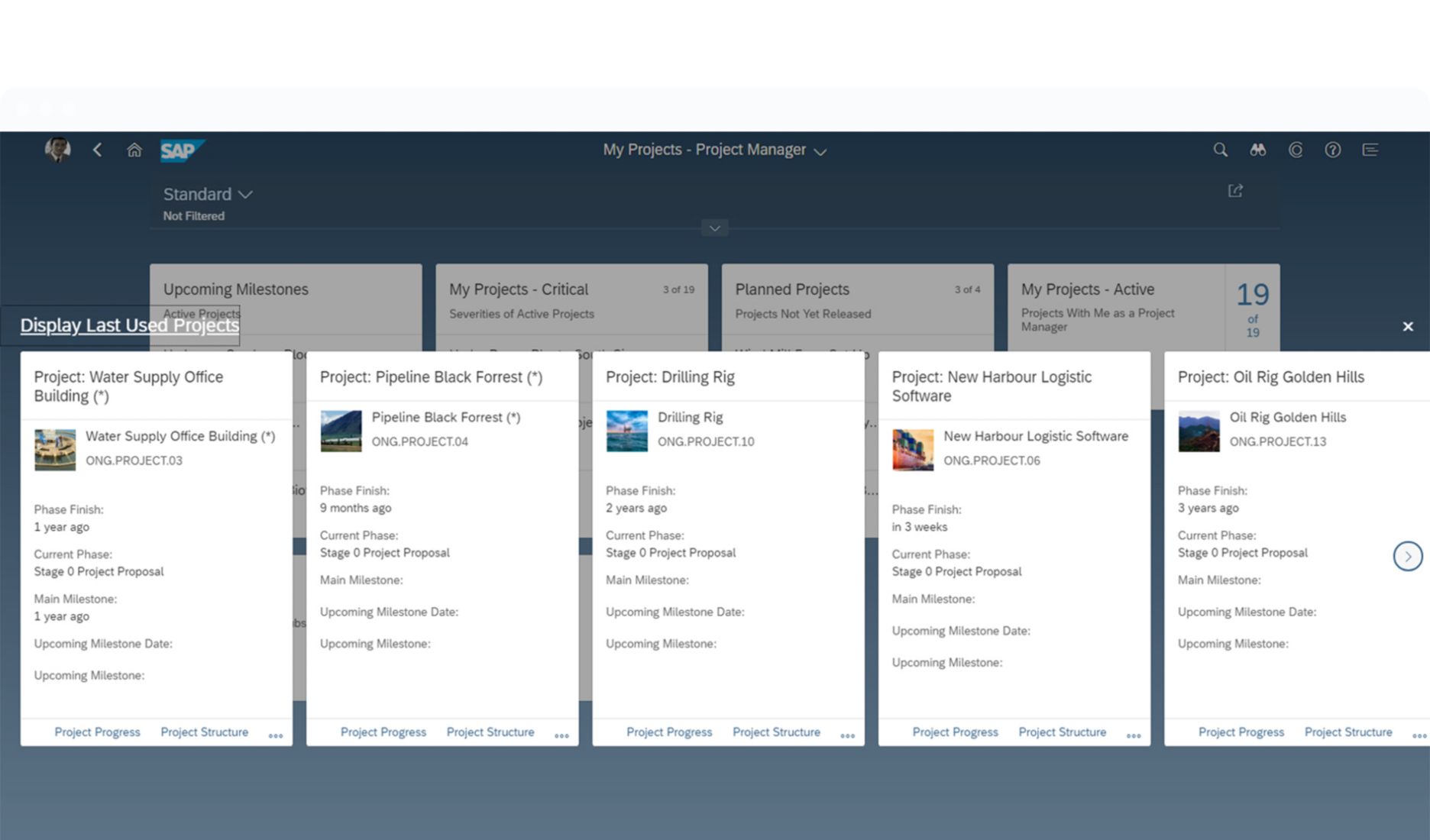Open the notifications list icon
This screenshot has width=1430, height=840.
pos(1370,150)
